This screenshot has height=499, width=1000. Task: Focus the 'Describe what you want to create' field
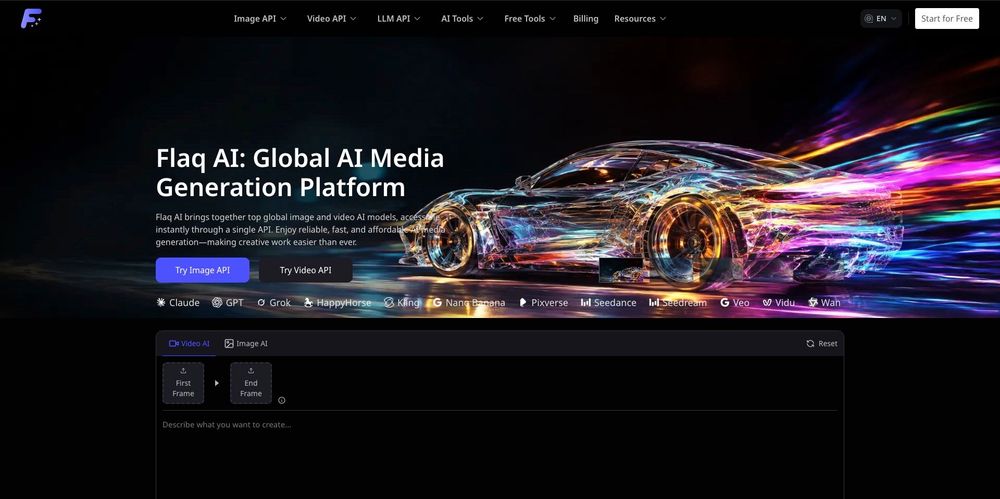(499, 456)
